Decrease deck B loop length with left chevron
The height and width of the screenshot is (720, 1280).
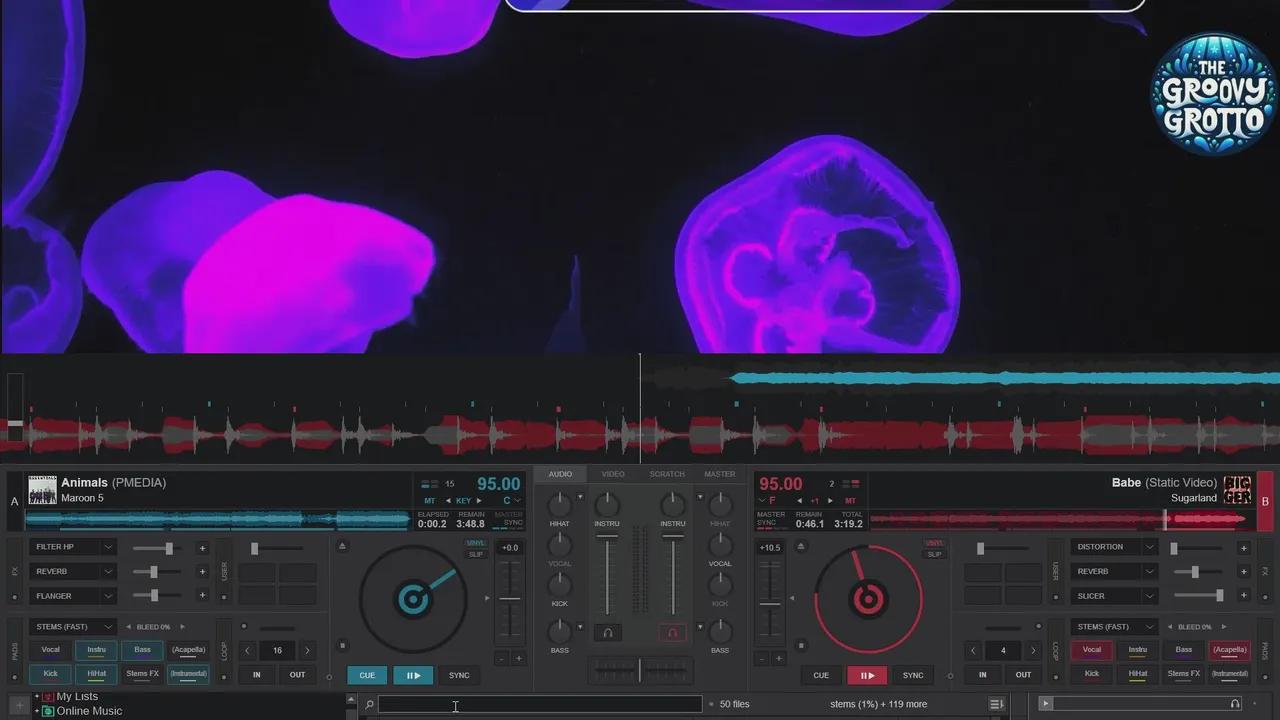pos(974,650)
